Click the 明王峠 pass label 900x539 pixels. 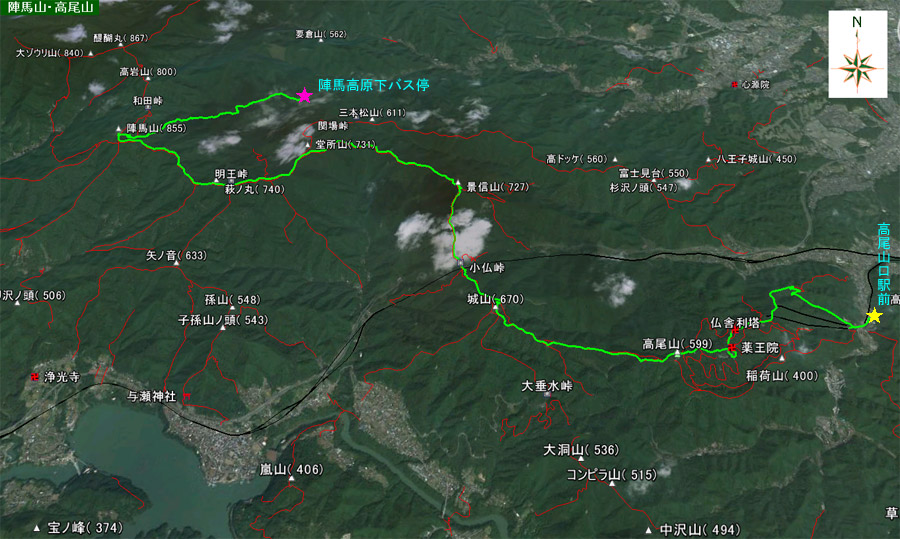231,173
